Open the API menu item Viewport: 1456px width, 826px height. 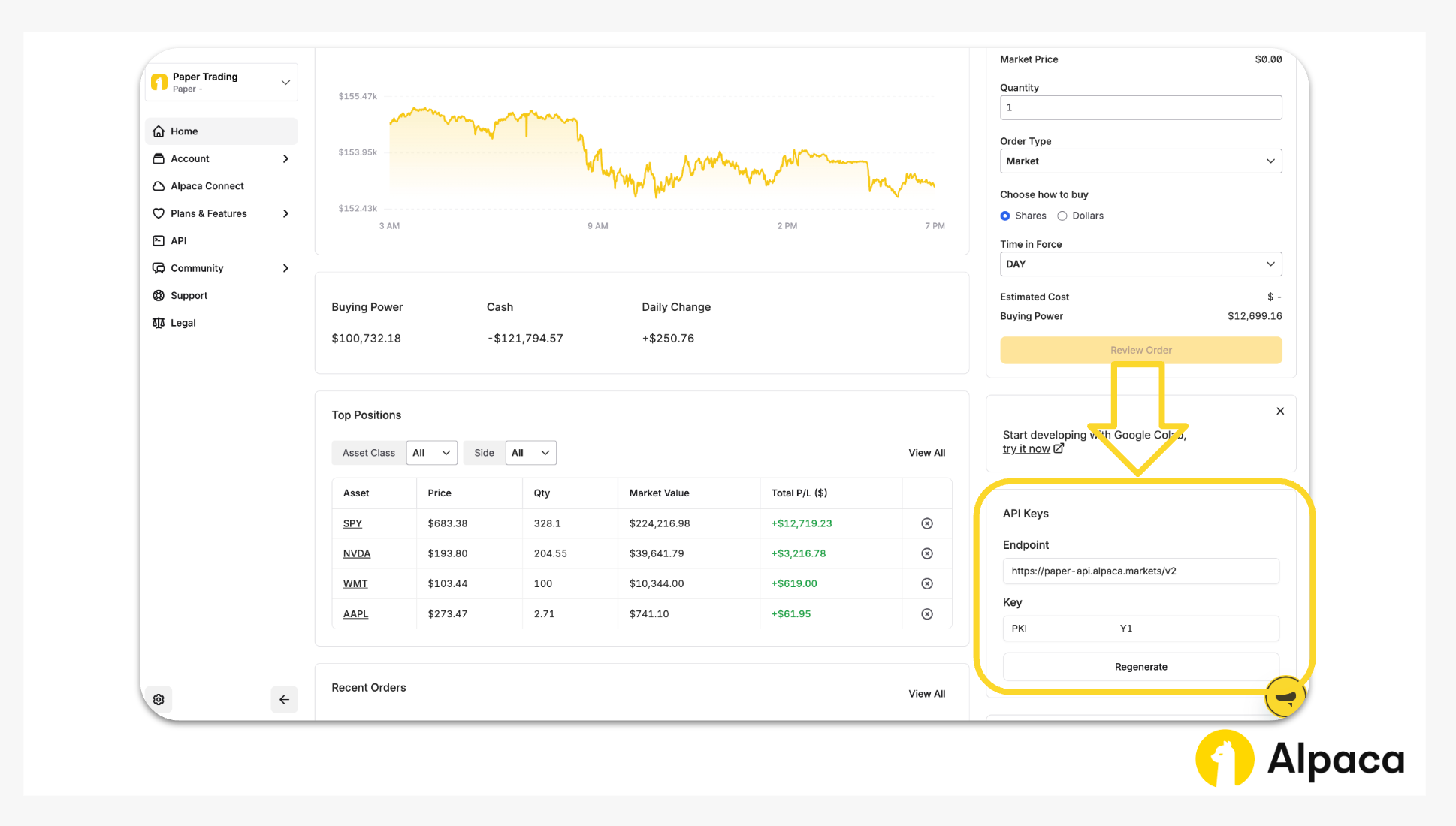178,240
